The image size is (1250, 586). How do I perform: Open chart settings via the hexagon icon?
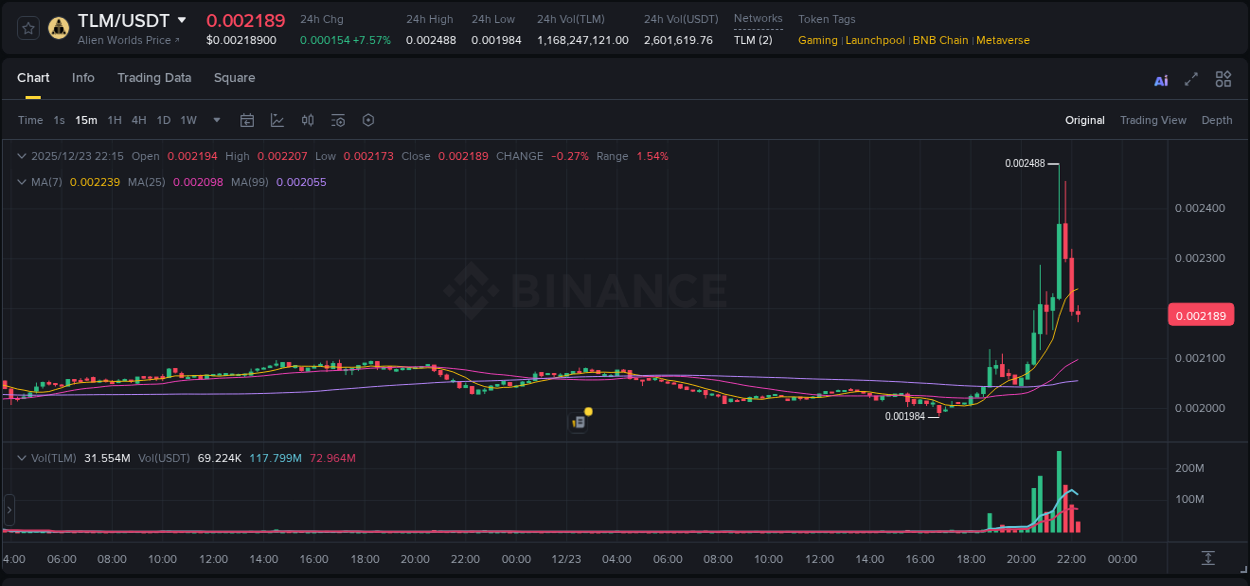pos(368,120)
